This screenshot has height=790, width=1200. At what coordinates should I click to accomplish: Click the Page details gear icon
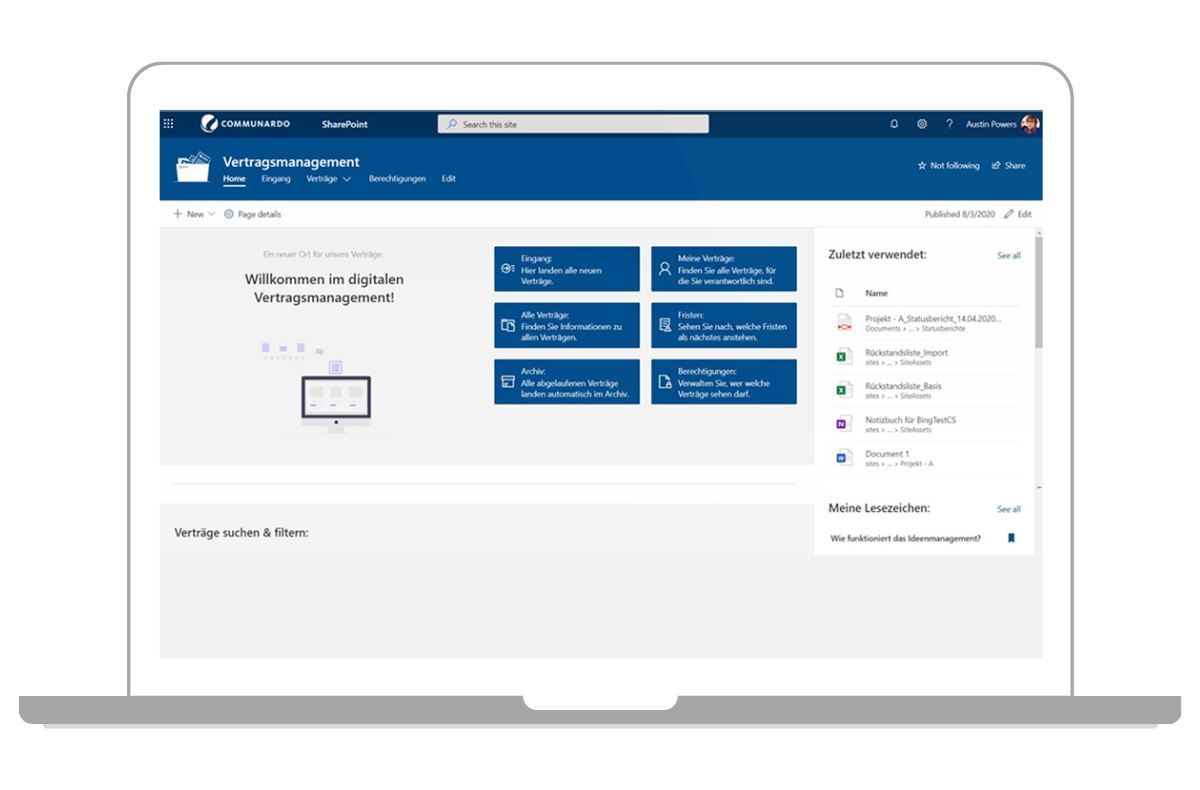(229, 214)
